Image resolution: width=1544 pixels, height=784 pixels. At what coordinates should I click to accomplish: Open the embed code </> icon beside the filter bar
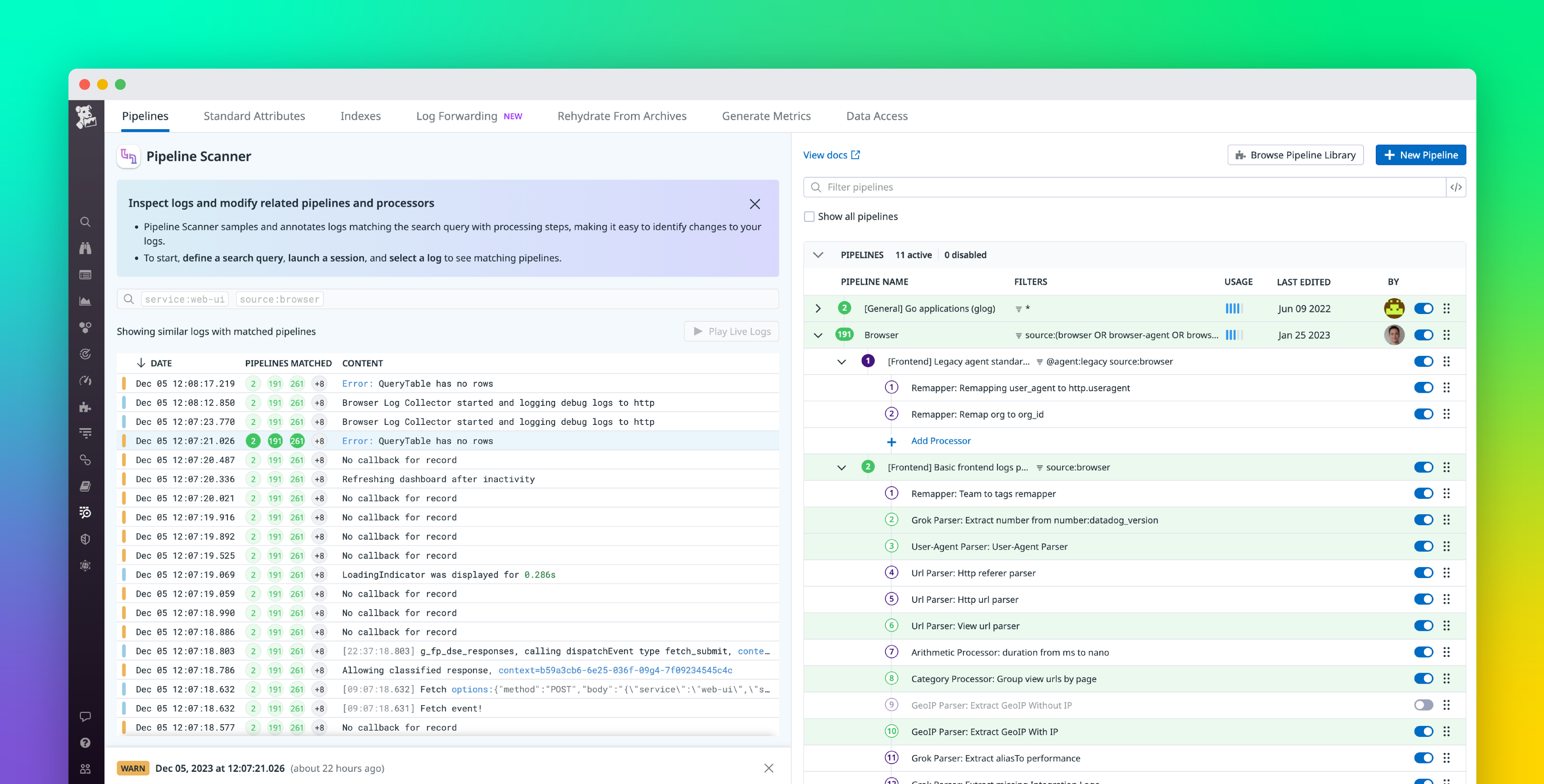click(1457, 186)
